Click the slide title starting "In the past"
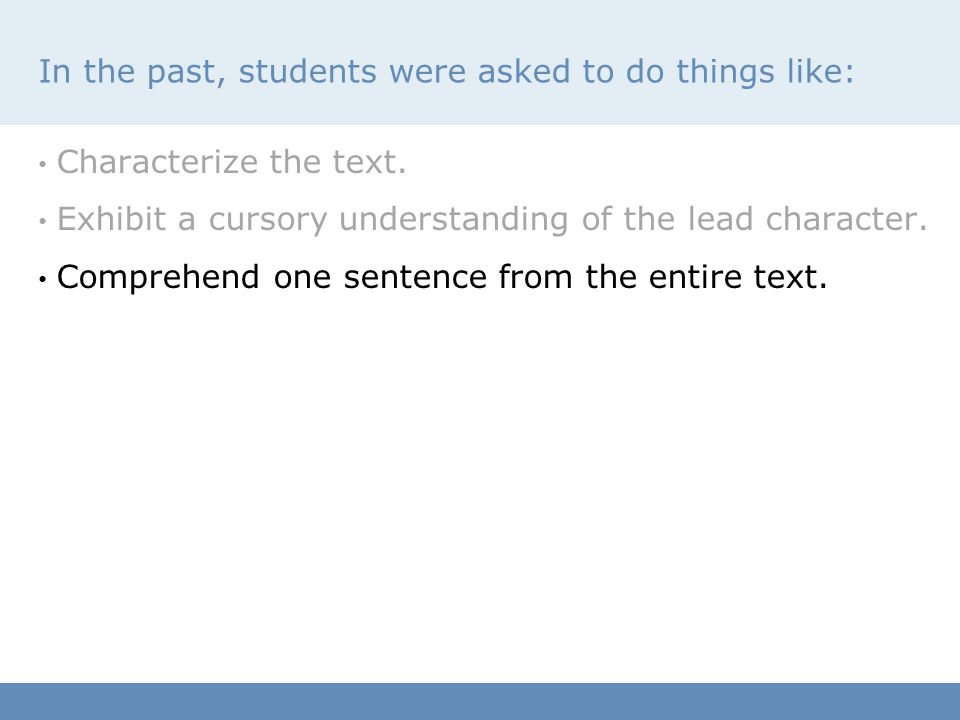This screenshot has width=960, height=720. coord(446,72)
